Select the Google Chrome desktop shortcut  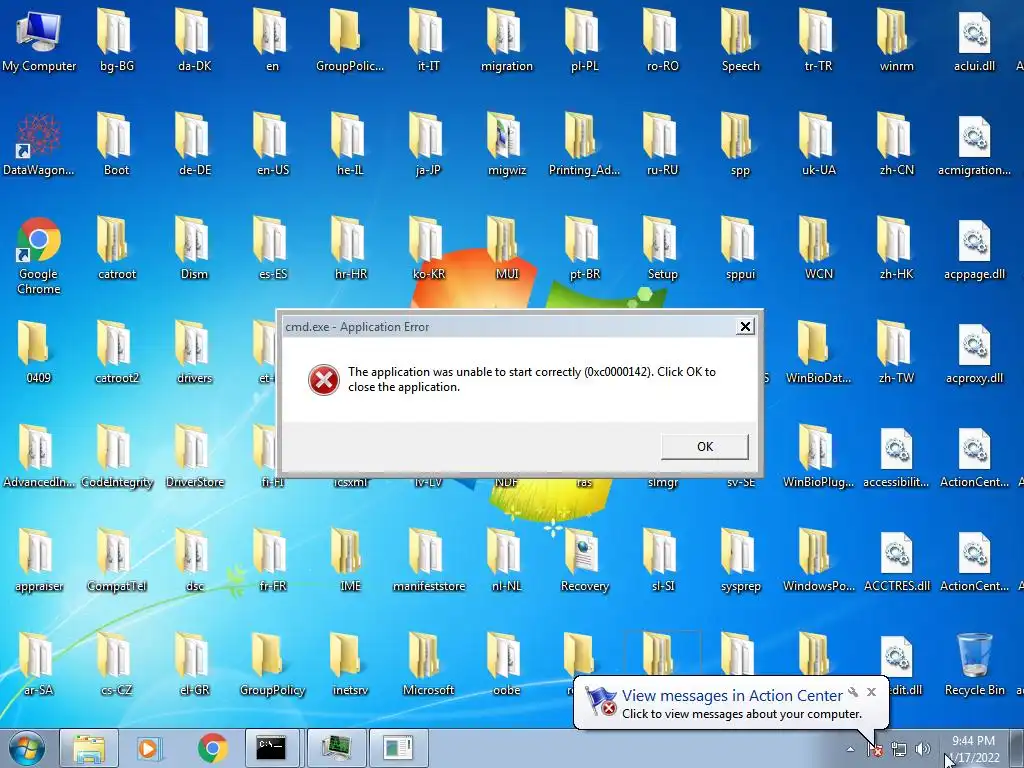(39, 255)
